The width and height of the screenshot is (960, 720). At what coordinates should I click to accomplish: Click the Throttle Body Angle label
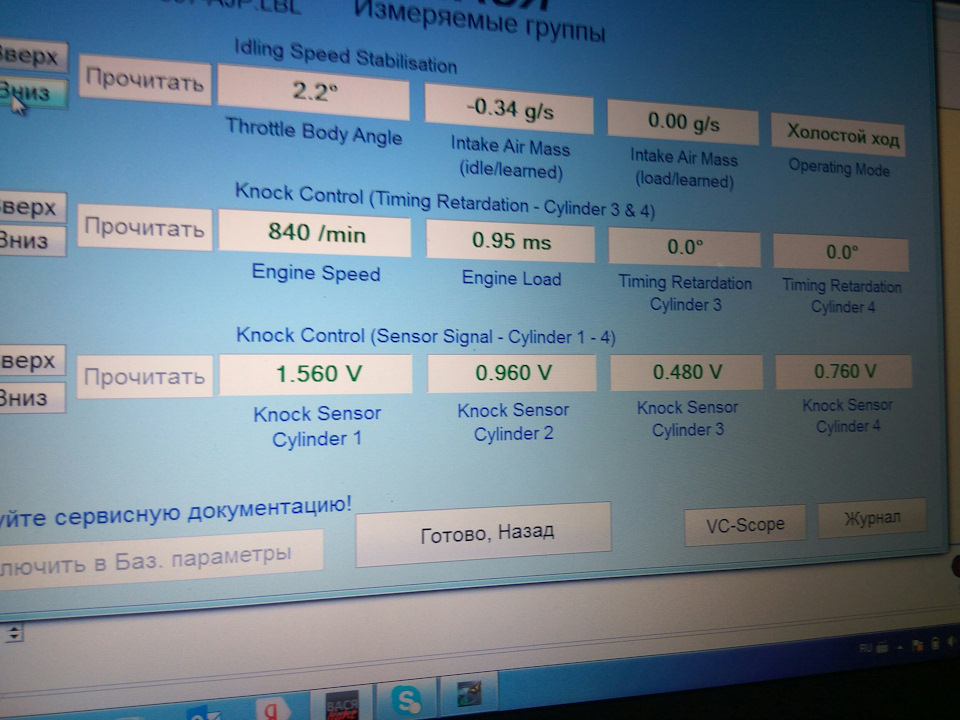pyautogui.click(x=314, y=131)
